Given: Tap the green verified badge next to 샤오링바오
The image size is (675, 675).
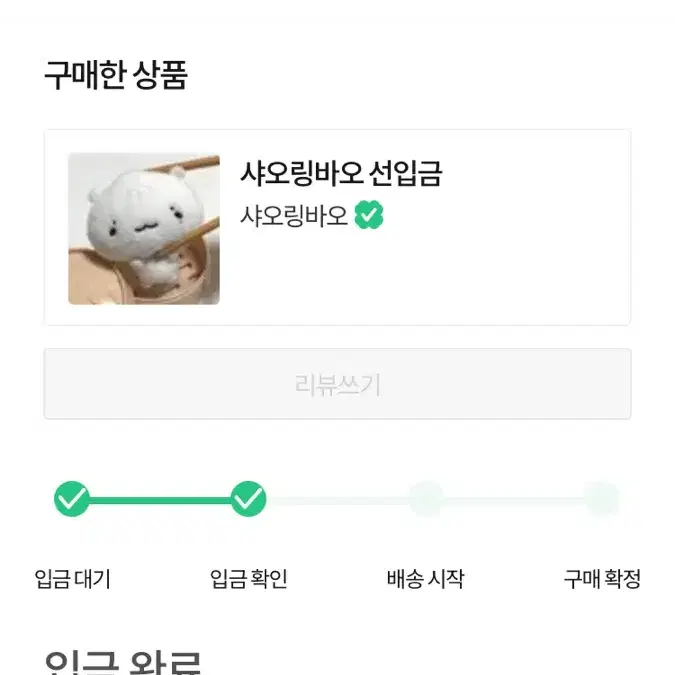Looking at the screenshot, I should point(368,214).
